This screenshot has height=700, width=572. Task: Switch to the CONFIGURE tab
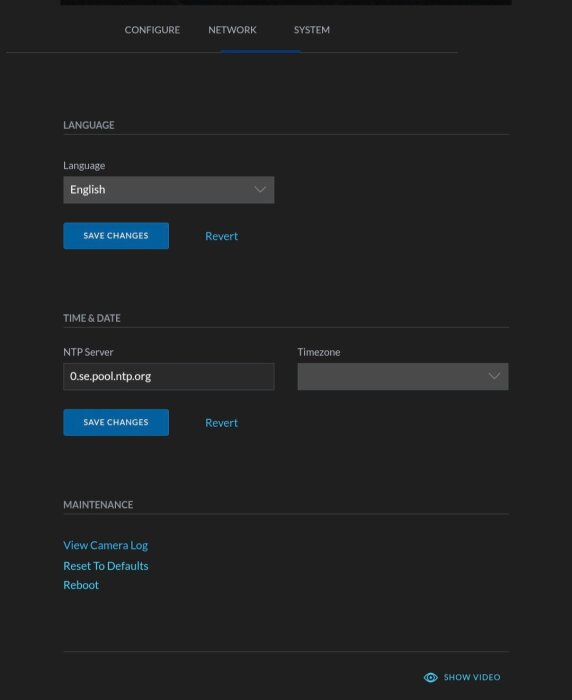[152, 30]
